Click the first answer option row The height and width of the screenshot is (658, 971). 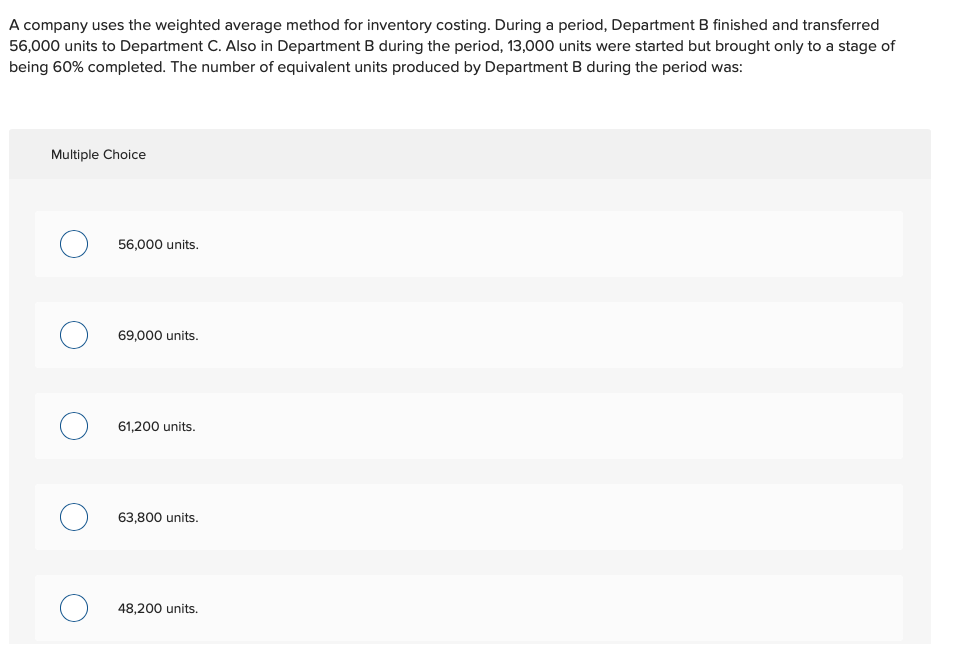[470, 243]
